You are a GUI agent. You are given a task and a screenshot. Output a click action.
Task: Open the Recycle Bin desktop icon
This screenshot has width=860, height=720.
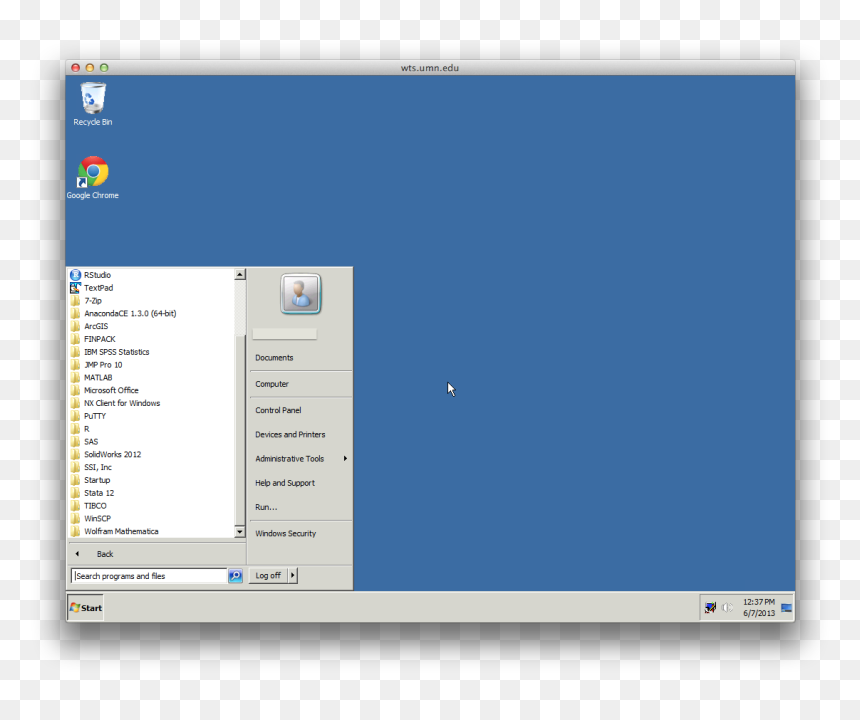pos(93,104)
